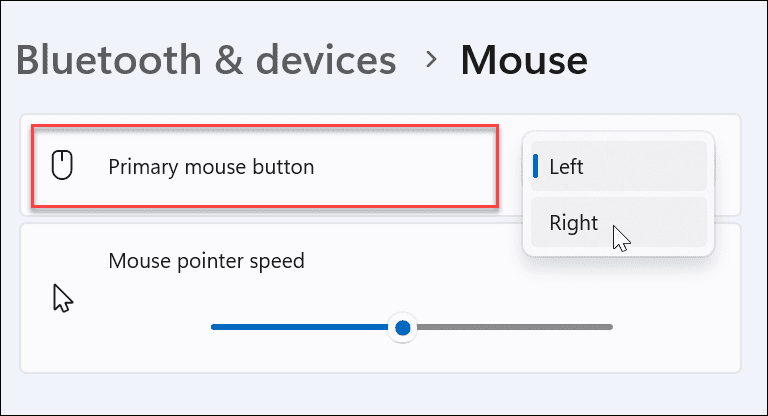Set pointer speed to the fastest end

[x=610, y=327]
